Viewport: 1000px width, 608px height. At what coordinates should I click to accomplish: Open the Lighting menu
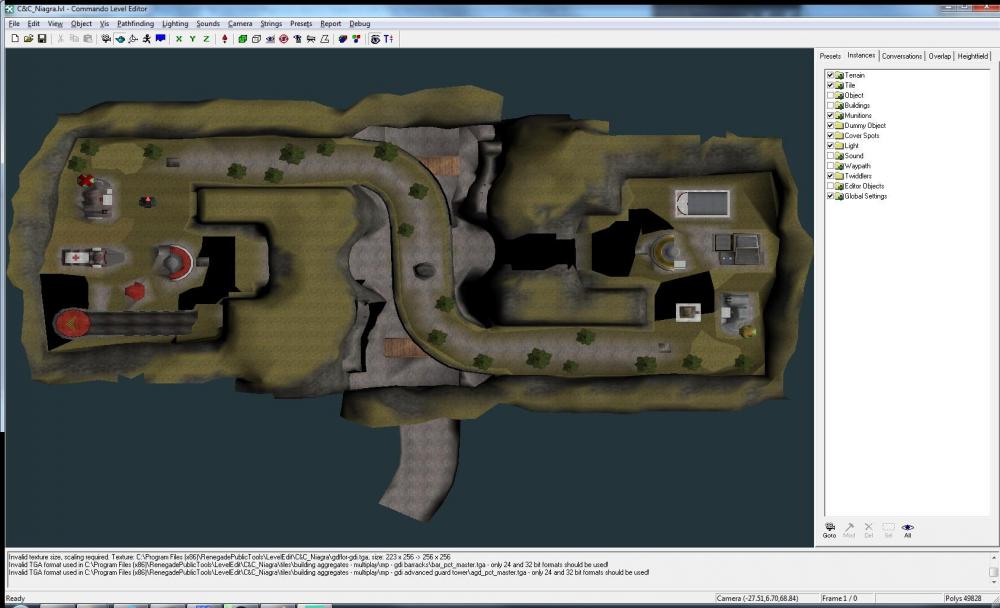(x=175, y=23)
